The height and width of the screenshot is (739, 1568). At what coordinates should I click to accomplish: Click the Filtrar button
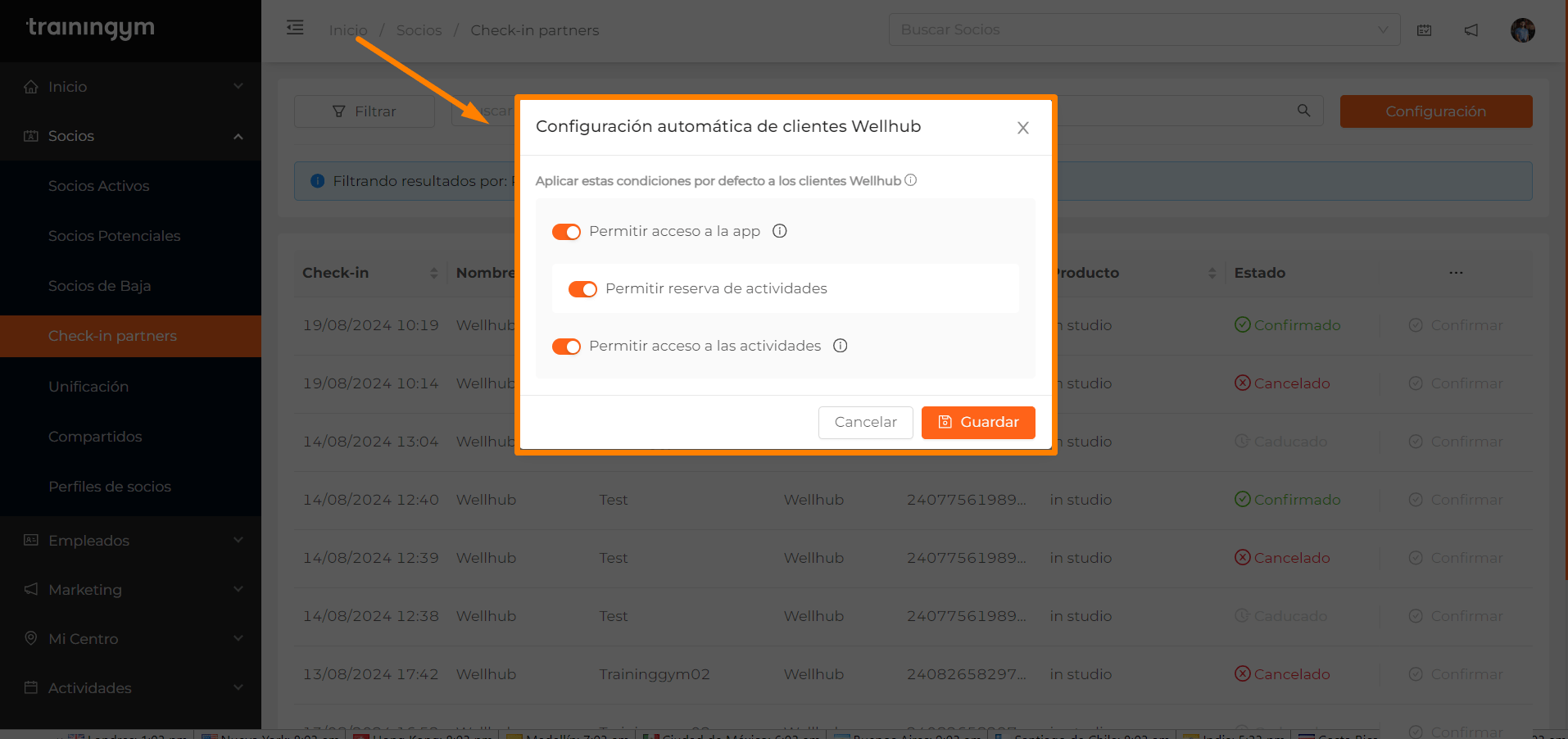(x=364, y=111)
